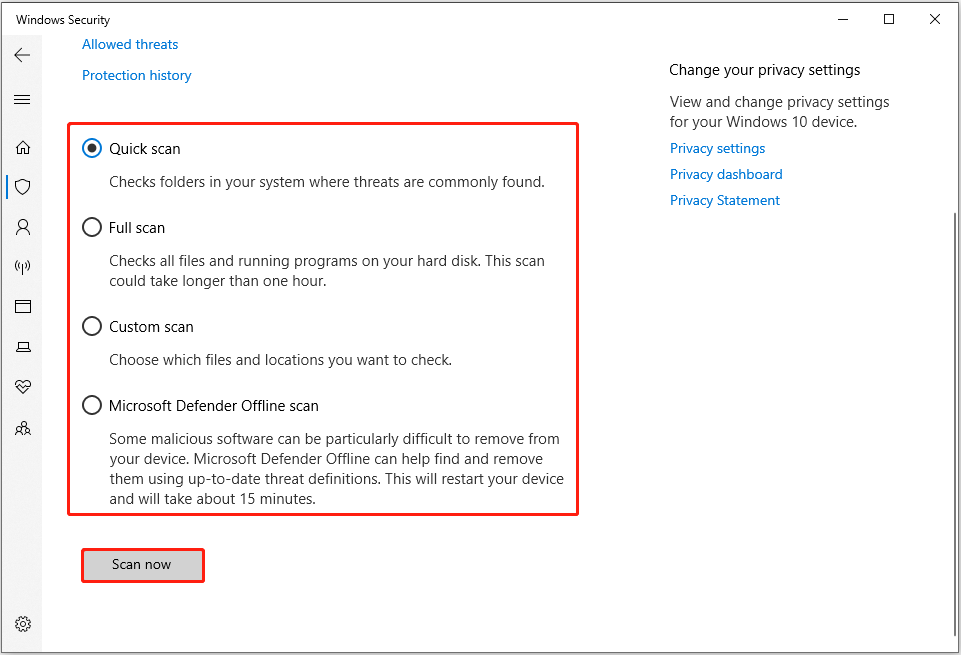The image size is (961, 655).
Task: Open the Allowed threats link
Action: [x=129, y=44]
